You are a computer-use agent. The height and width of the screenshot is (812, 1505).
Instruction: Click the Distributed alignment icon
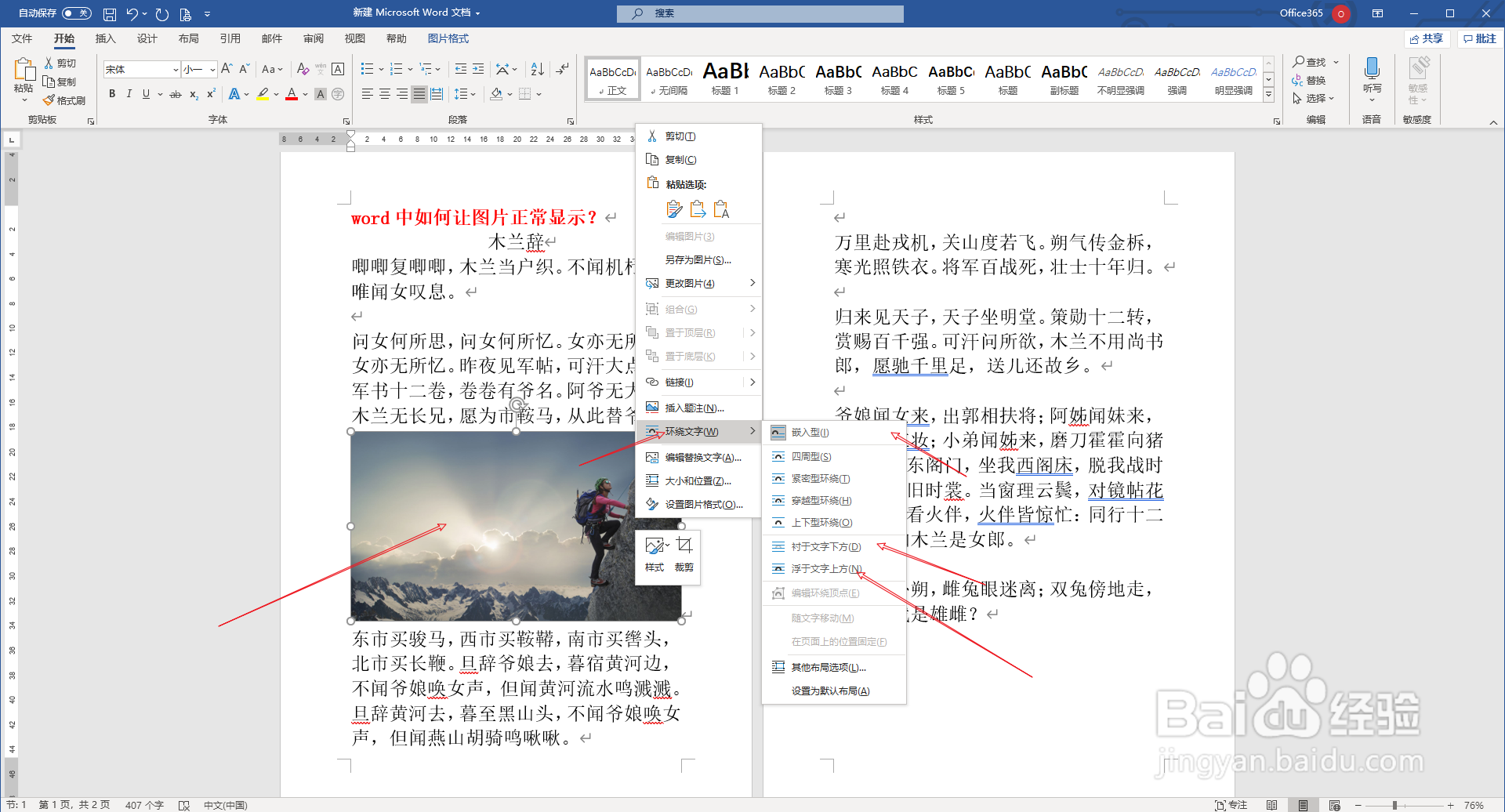click(x=437, y=94)
